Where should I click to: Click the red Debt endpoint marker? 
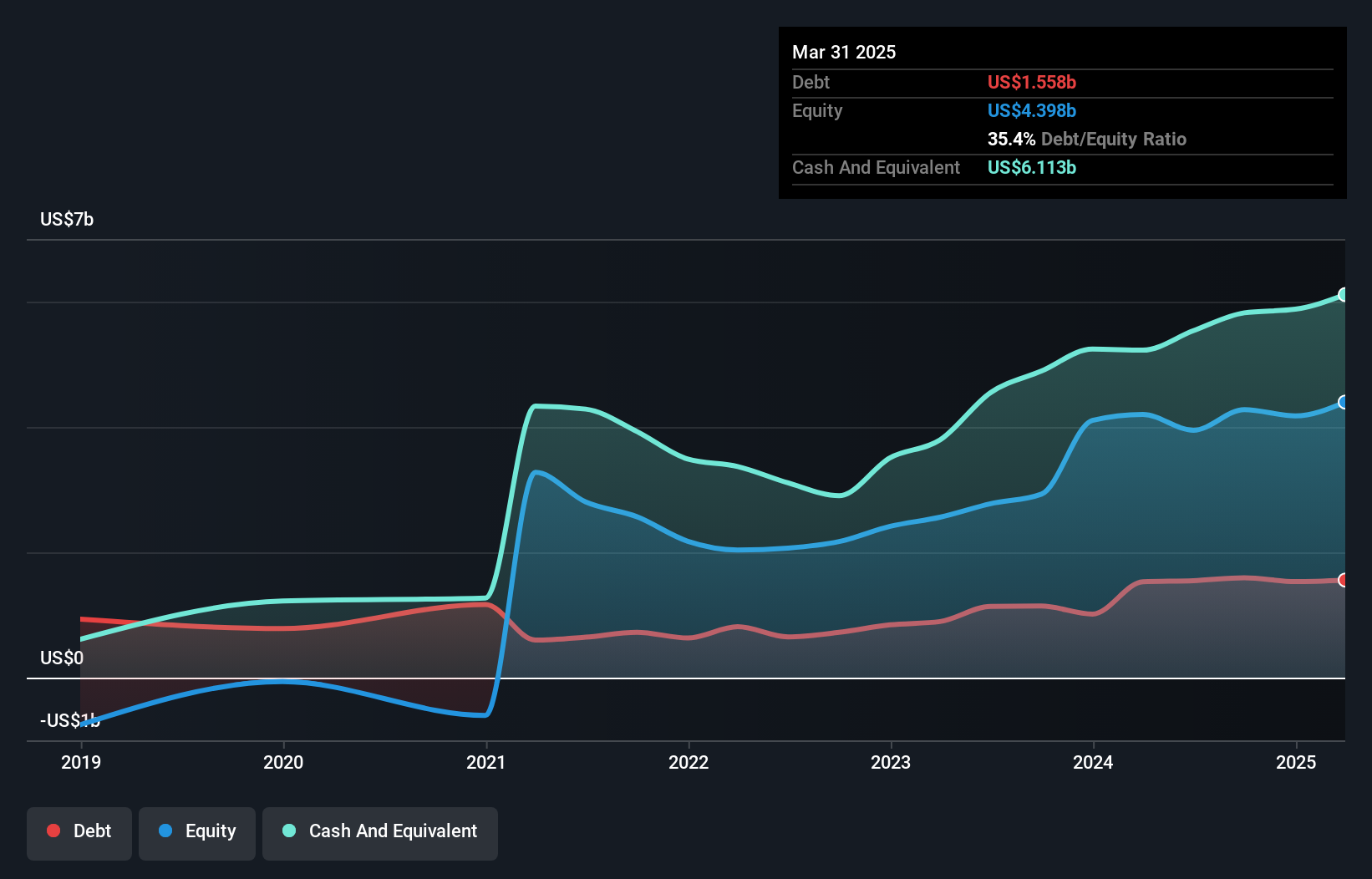[x=1343, y=580]
